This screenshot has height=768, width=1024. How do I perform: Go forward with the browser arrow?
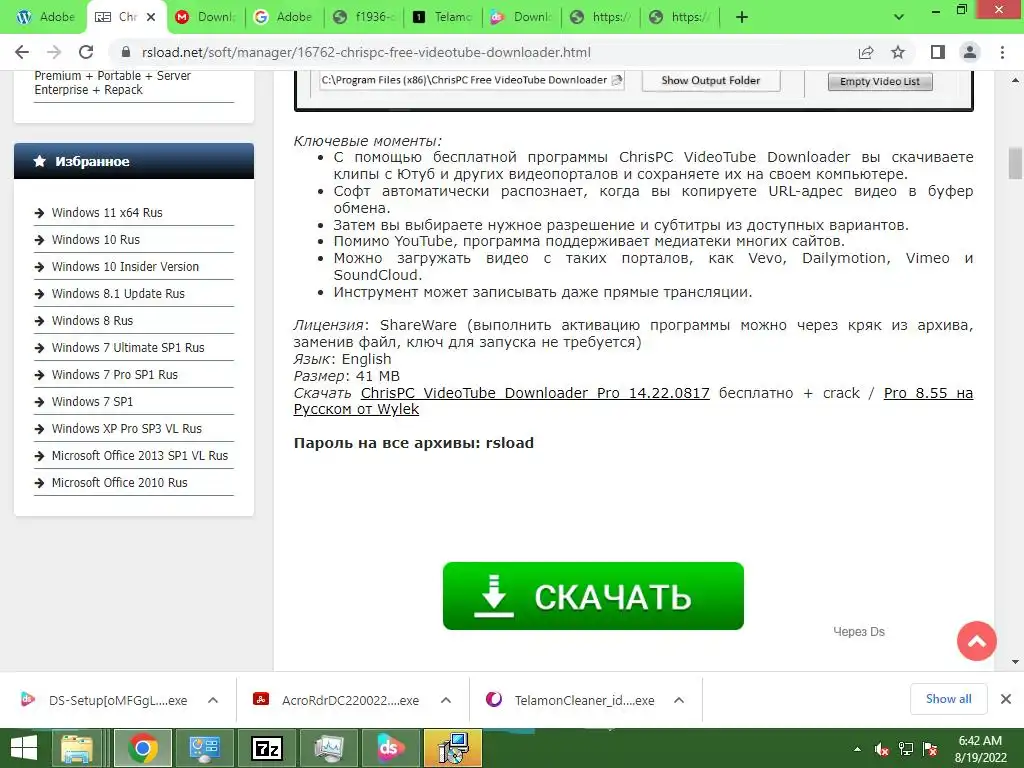pos(54,52)
